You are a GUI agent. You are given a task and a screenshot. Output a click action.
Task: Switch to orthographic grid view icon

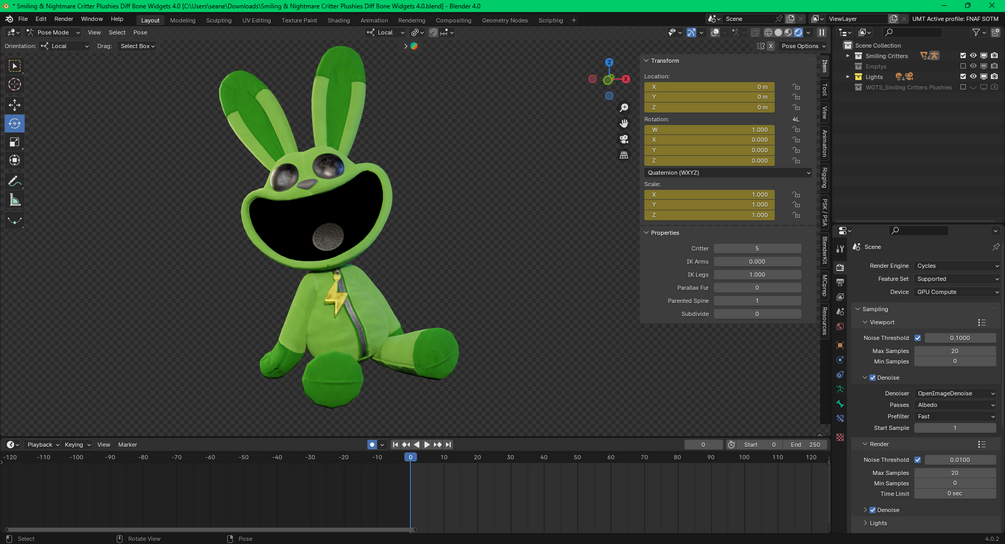[x=624, y=155]
